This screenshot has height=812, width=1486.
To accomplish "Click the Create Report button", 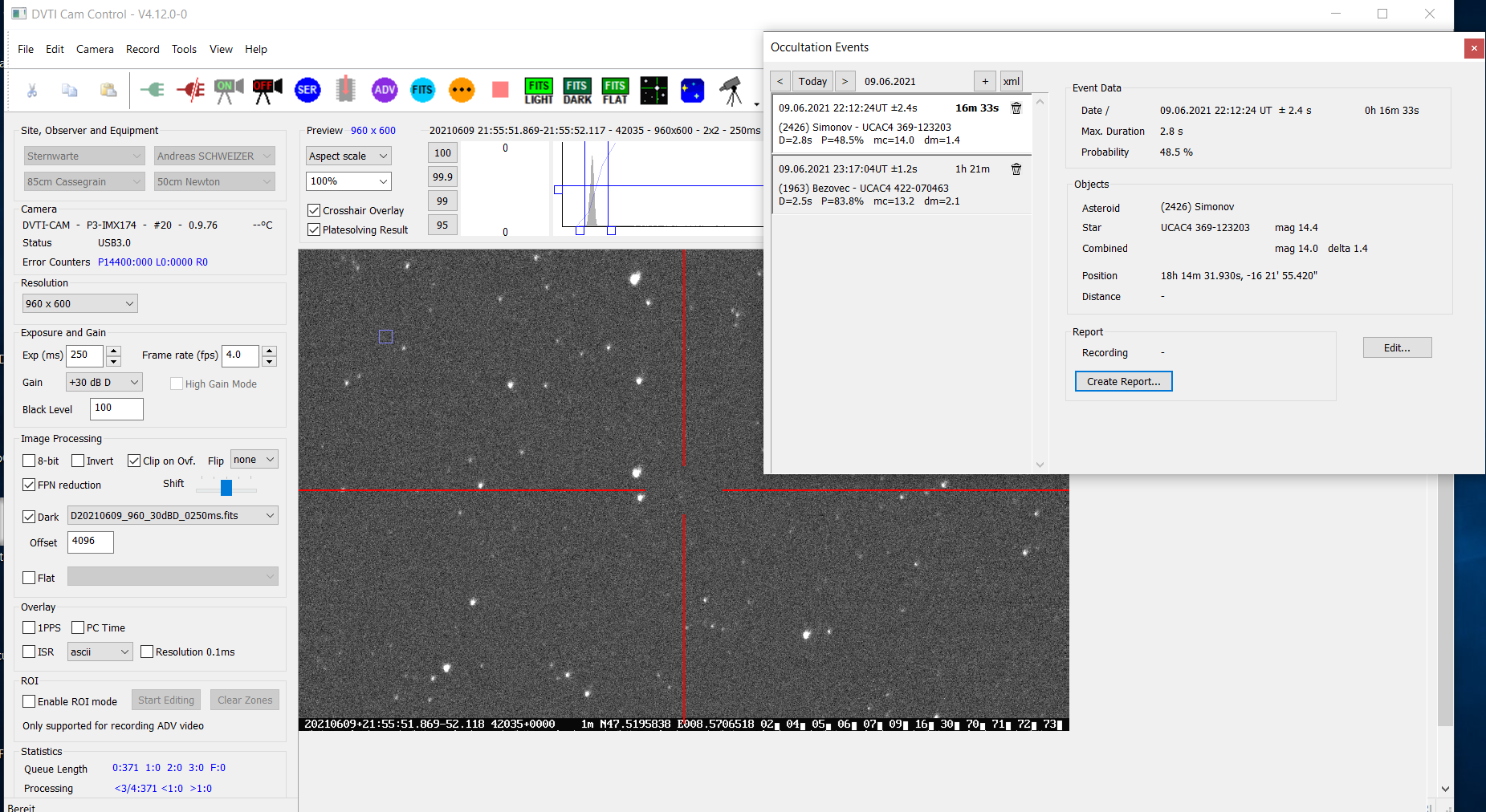I will tap(1123, 382).
